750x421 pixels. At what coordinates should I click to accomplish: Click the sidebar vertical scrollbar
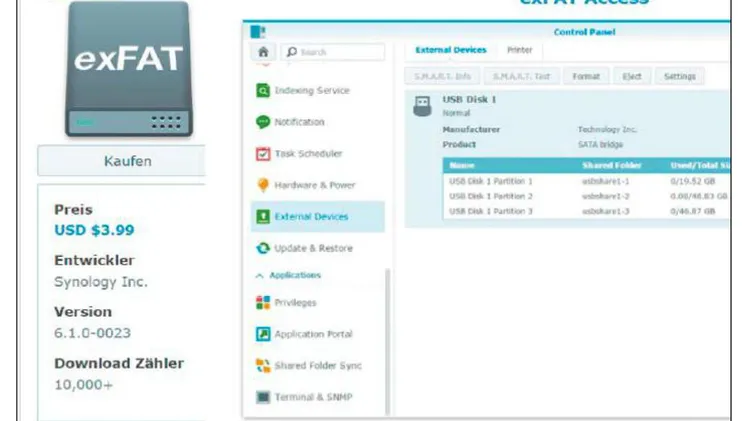pyautogui.click(x=387, y=342)
